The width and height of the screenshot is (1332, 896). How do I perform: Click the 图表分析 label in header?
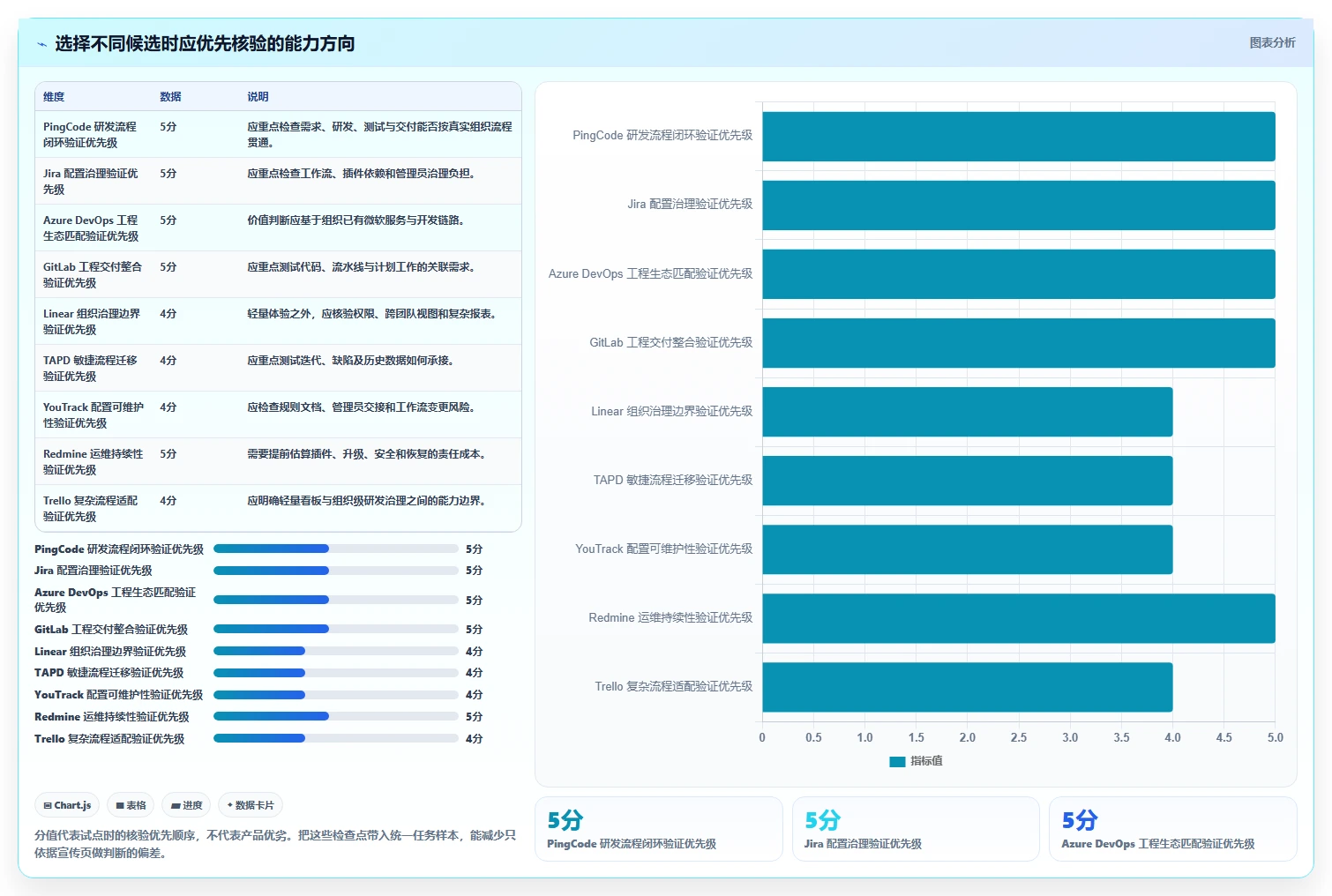[x=1272, y=42]
